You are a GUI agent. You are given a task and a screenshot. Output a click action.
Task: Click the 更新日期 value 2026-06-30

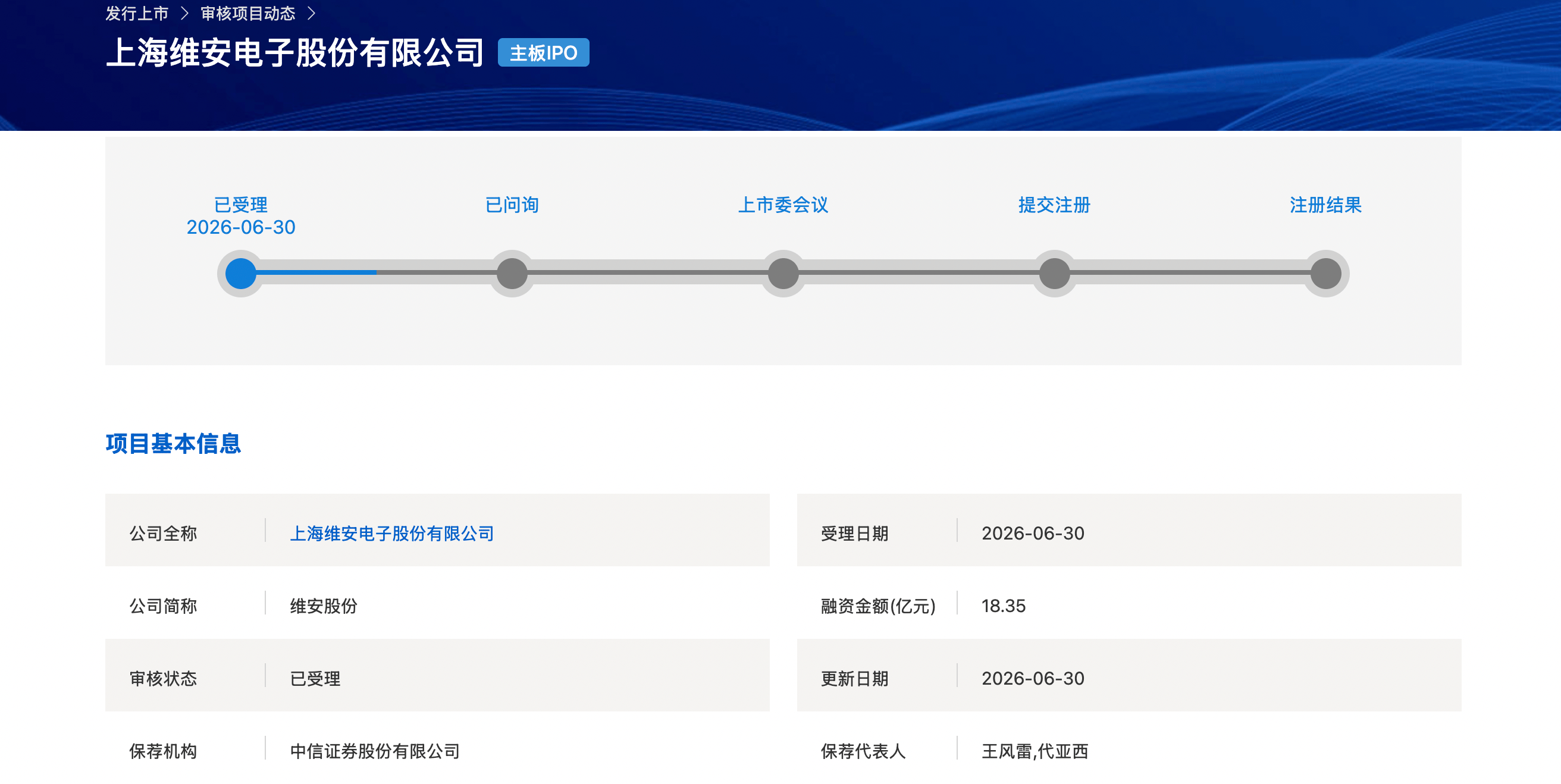(1033, 679)
